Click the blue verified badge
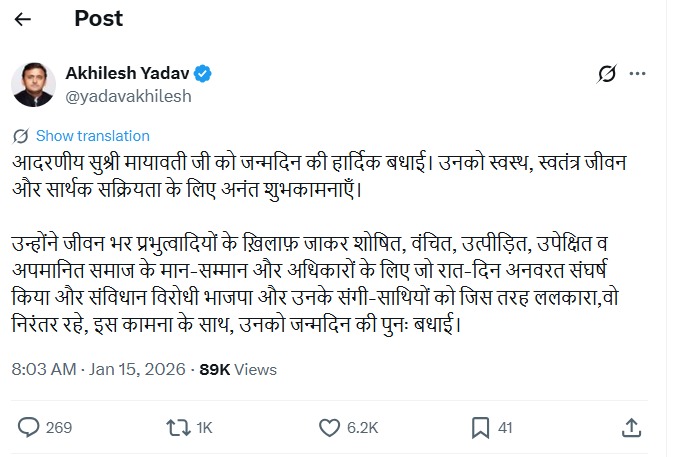This screenshot has height=457, width=695. [x=201, y=74]
